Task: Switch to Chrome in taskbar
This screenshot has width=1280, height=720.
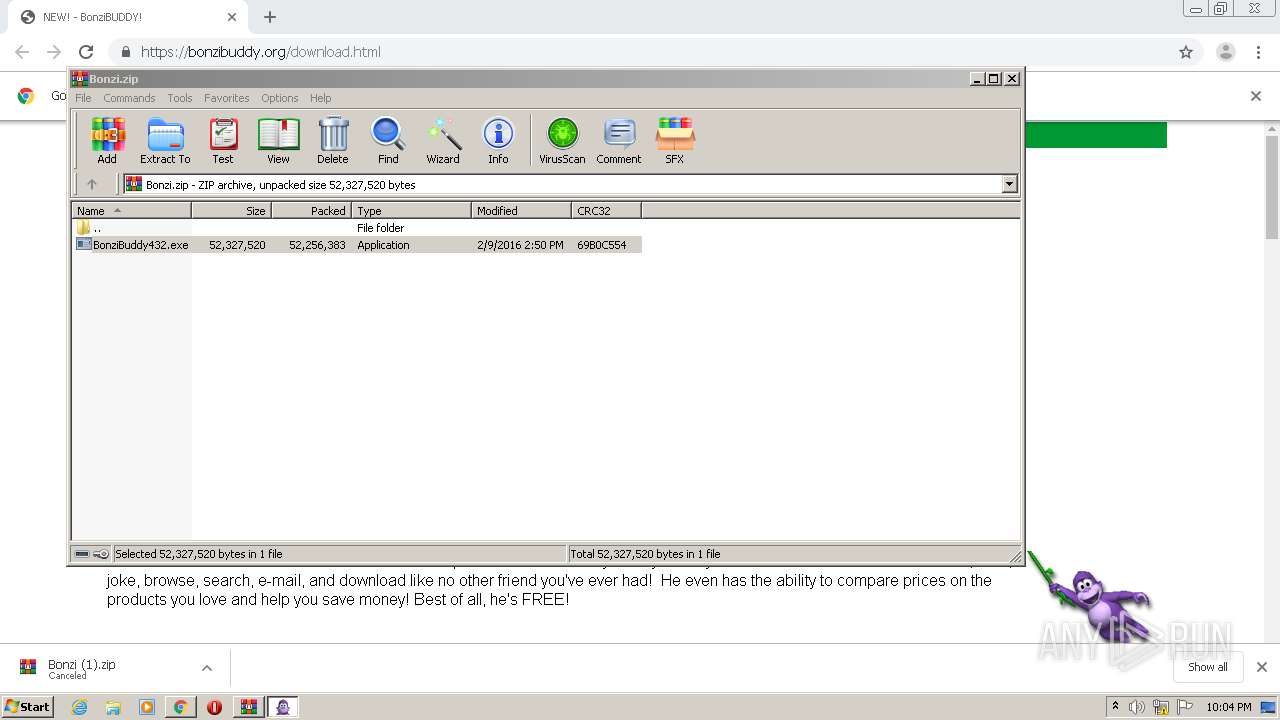Action: point(181,707)
